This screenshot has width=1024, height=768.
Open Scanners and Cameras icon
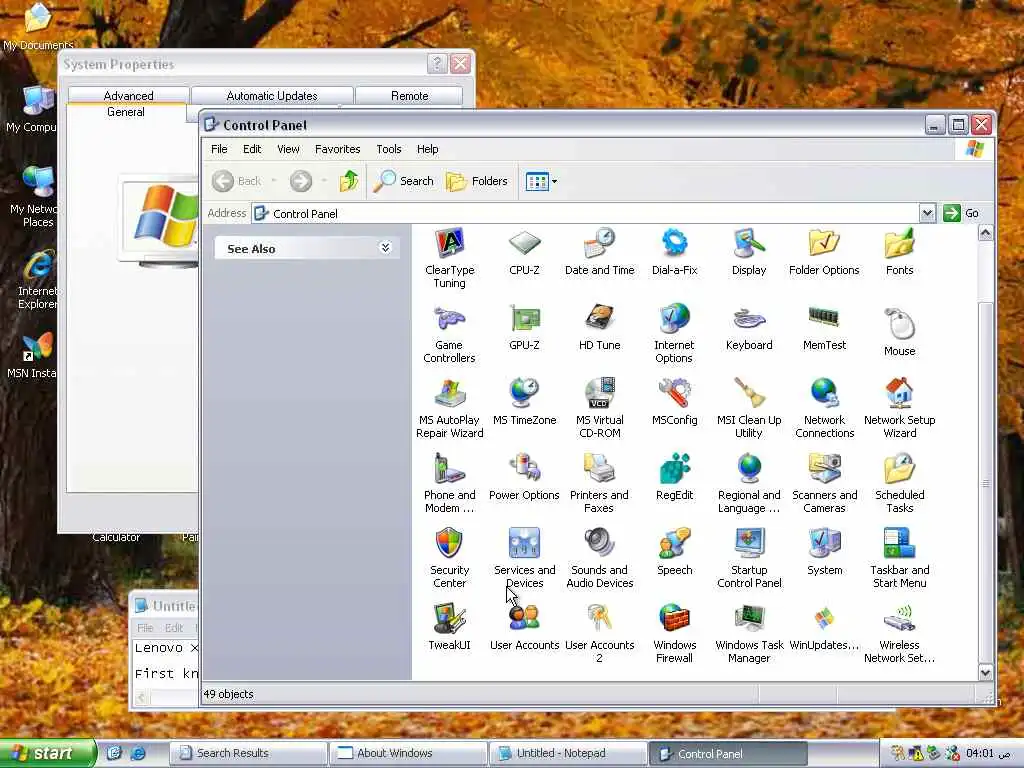tap(824, 483)
